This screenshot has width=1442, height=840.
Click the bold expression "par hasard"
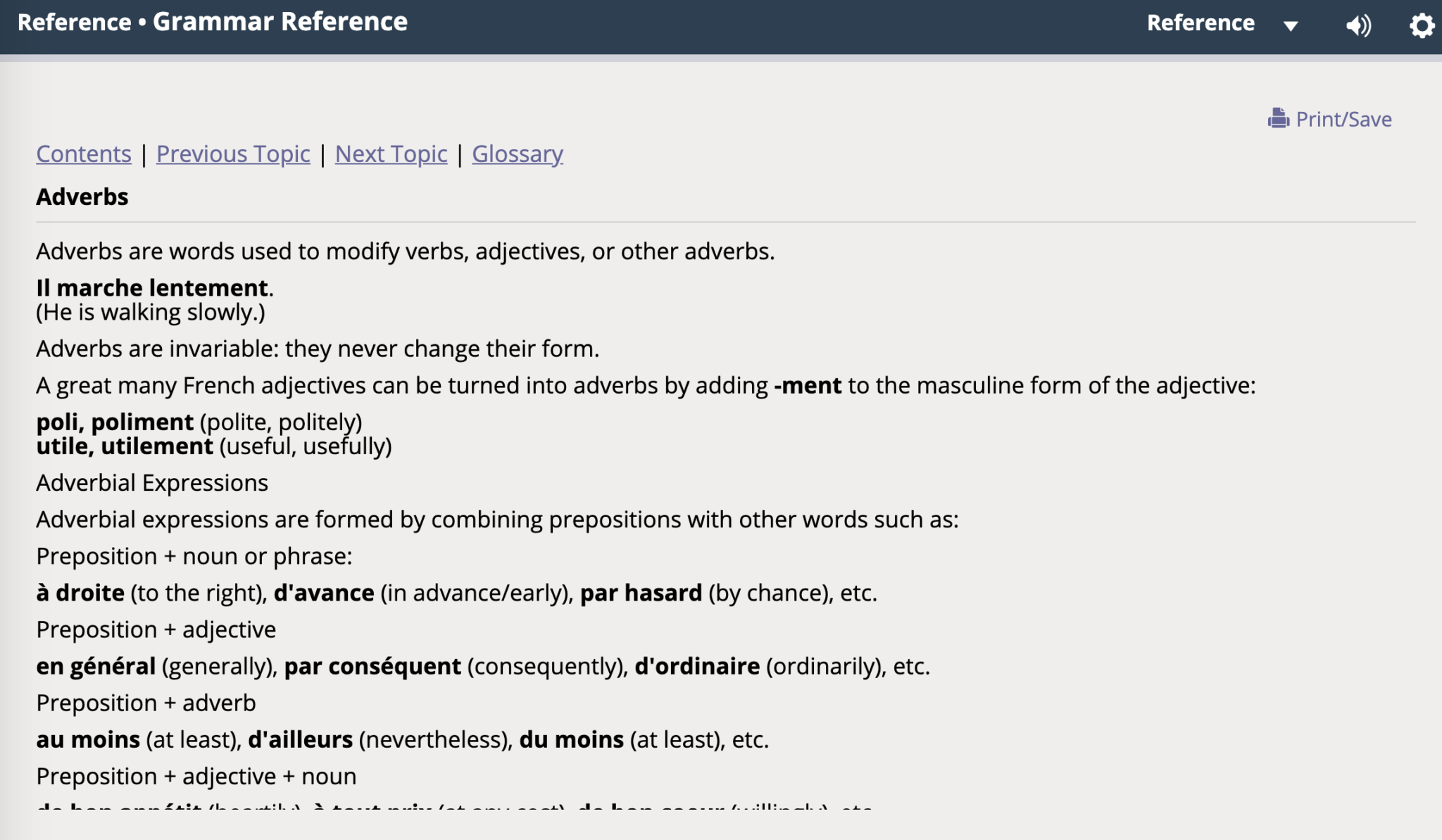(641, 593)
